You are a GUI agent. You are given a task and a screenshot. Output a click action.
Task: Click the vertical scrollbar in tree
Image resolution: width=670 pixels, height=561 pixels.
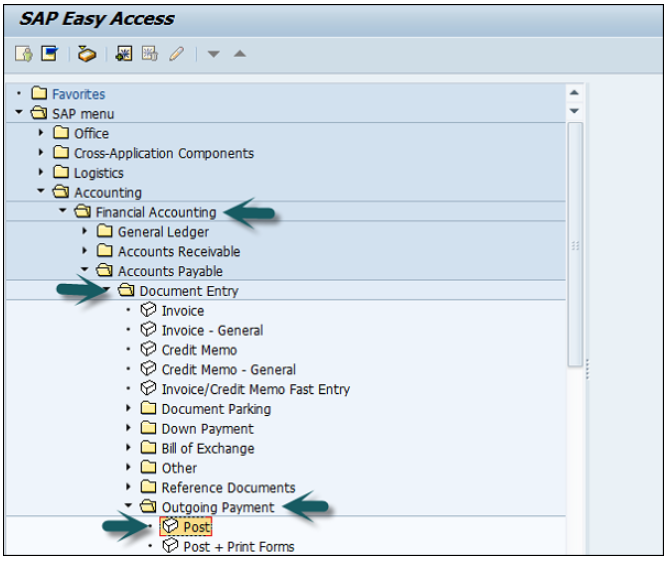pos(574,240)
